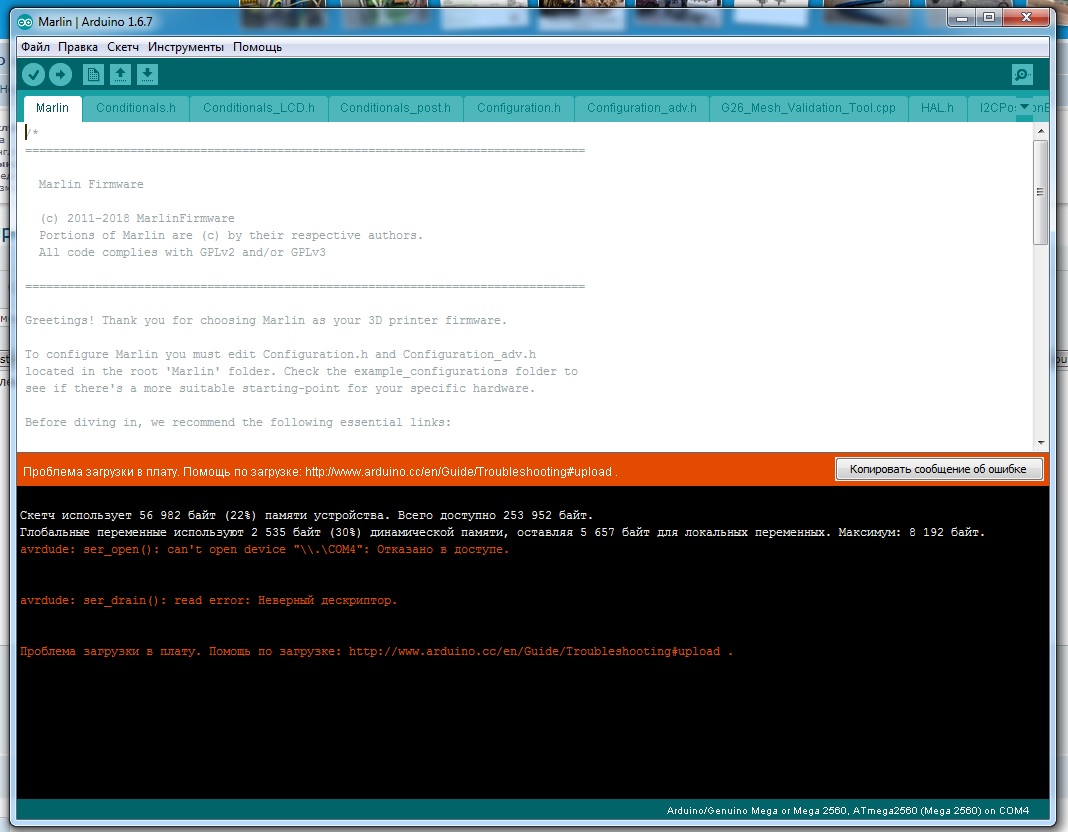Image resolution: width=1068 pixels, height=832 pixels.
Task: Switch to the Conditionals.h tab
Action: 136,108
